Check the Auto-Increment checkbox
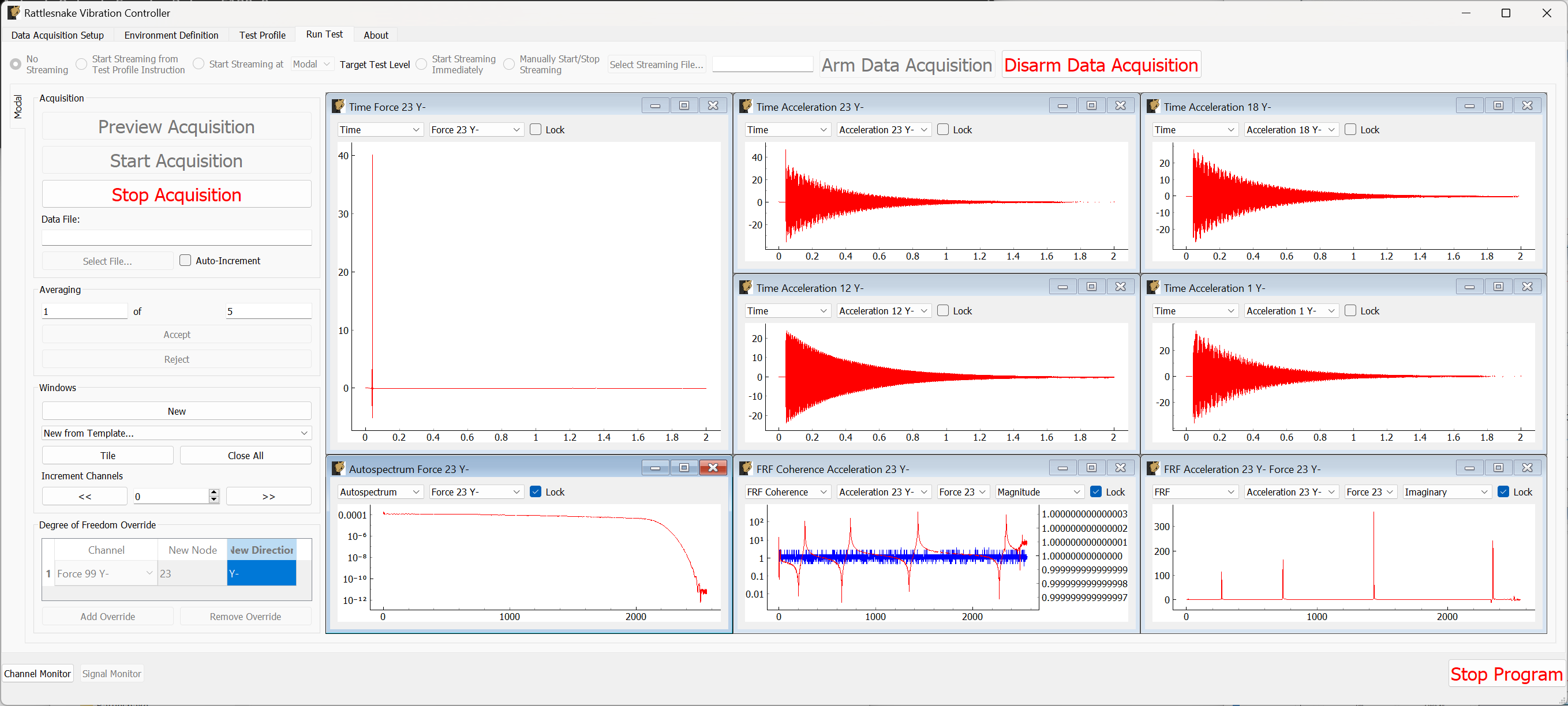This screenshot has height=706, width=1568. click(x=186, y=260)
